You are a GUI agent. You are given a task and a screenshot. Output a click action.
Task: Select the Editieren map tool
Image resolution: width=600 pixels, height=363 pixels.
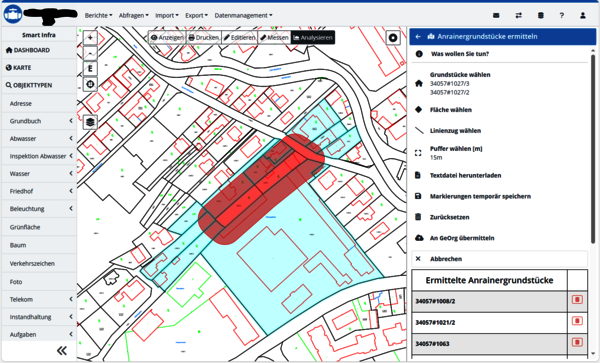click(240, 37)
